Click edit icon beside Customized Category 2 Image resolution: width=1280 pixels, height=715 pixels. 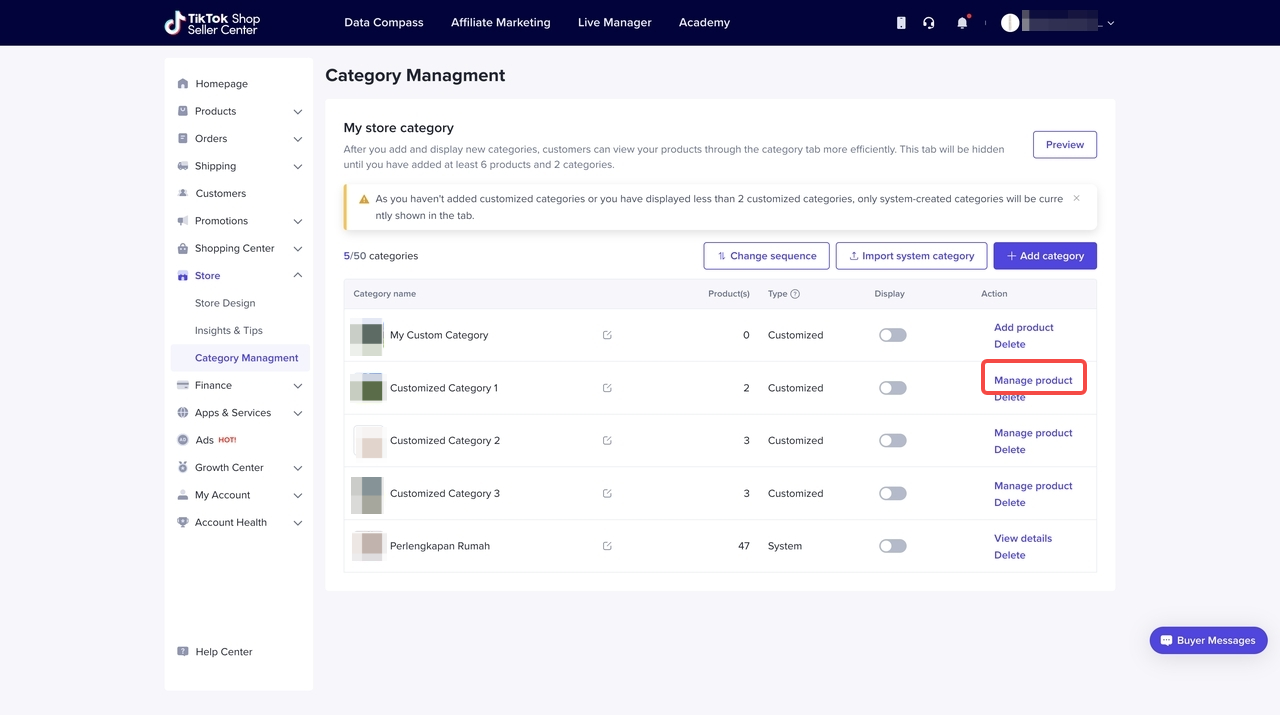(607, 441)
